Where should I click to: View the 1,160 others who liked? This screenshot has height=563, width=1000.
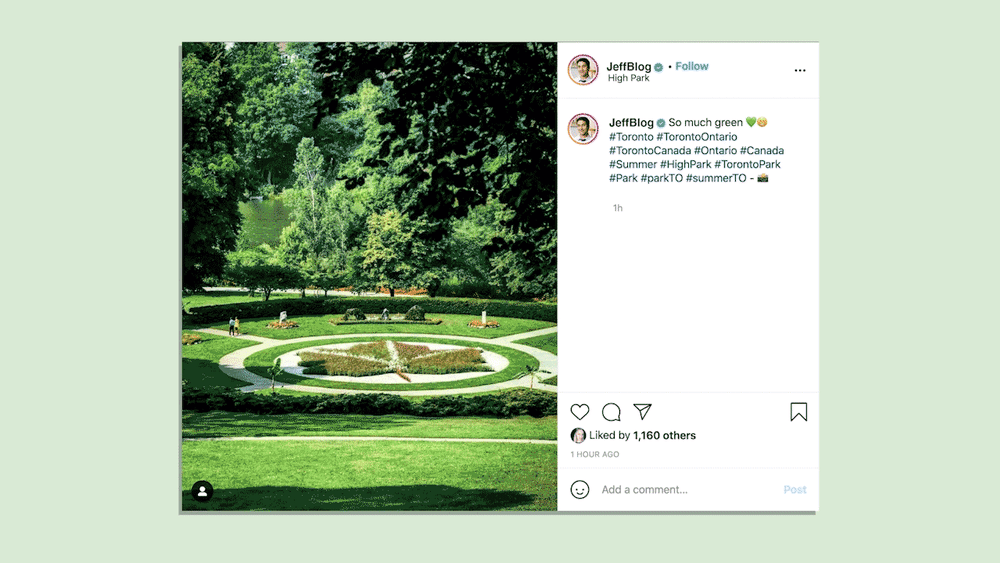665,435
